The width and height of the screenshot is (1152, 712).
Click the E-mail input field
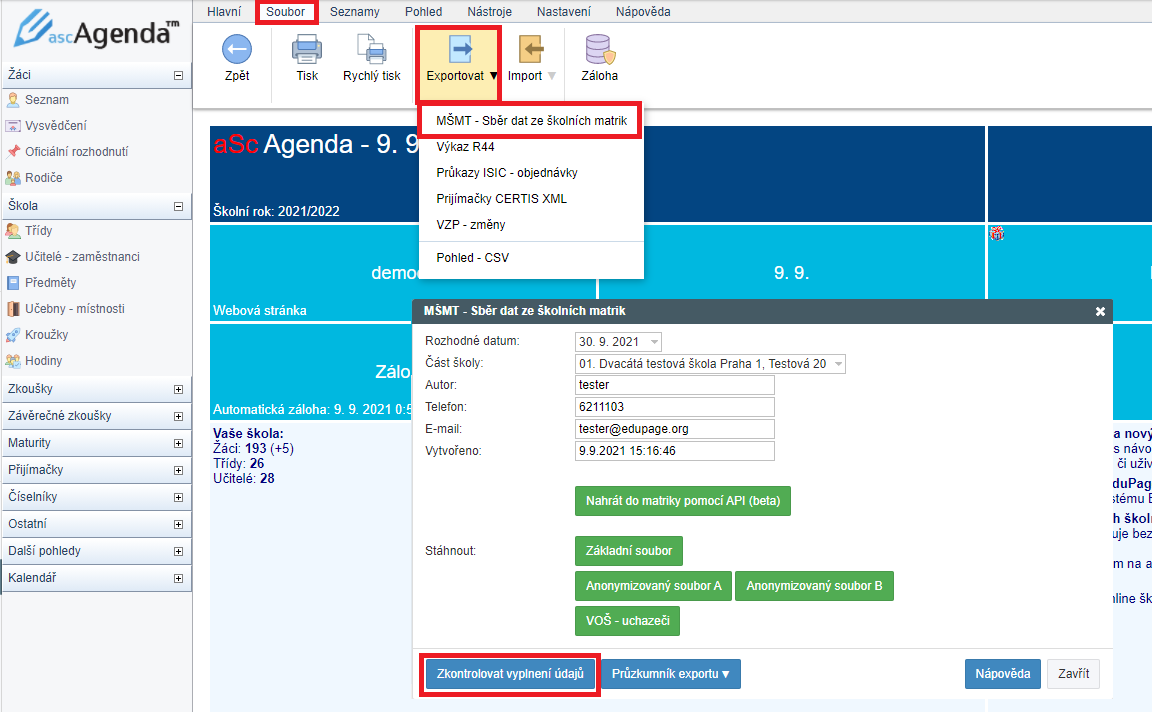(x=674, y=429)
